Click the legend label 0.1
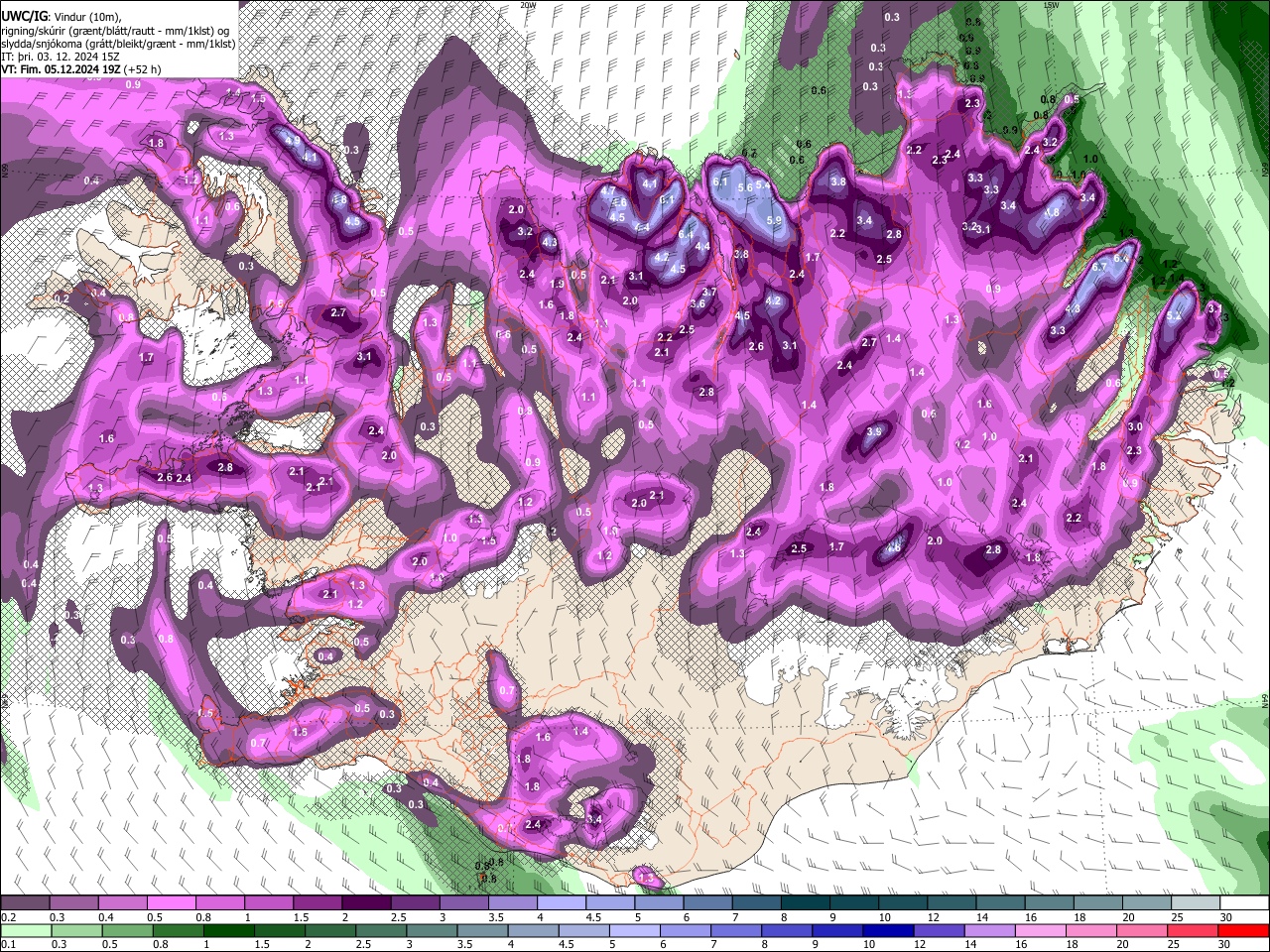Screen dimensions: 1270x952 click(x=7, y=944)
